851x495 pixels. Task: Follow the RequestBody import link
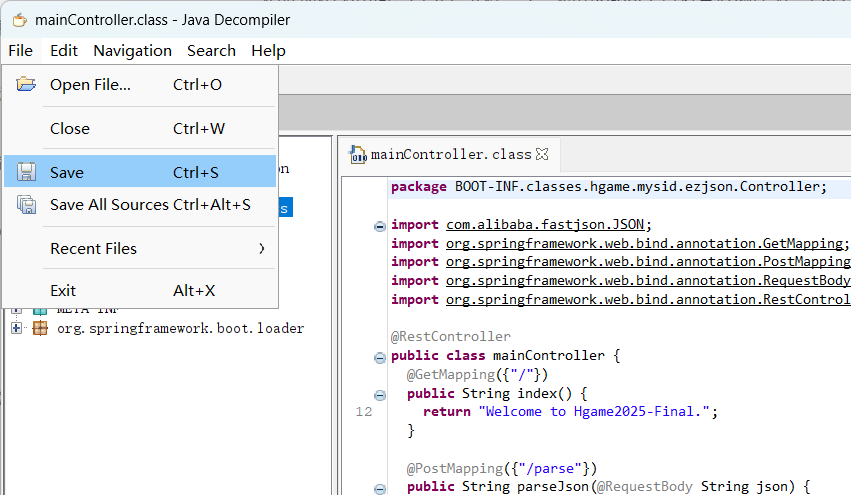click(649, 281)
